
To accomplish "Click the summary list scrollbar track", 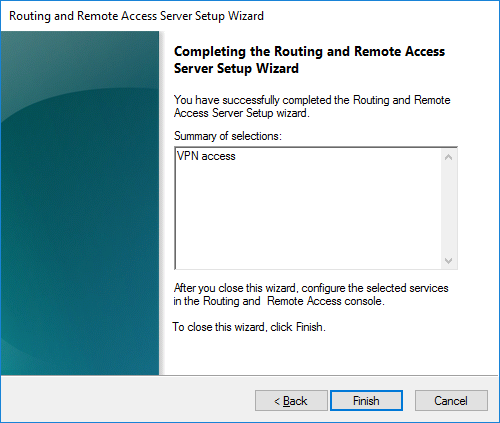I will click(449, 209).
